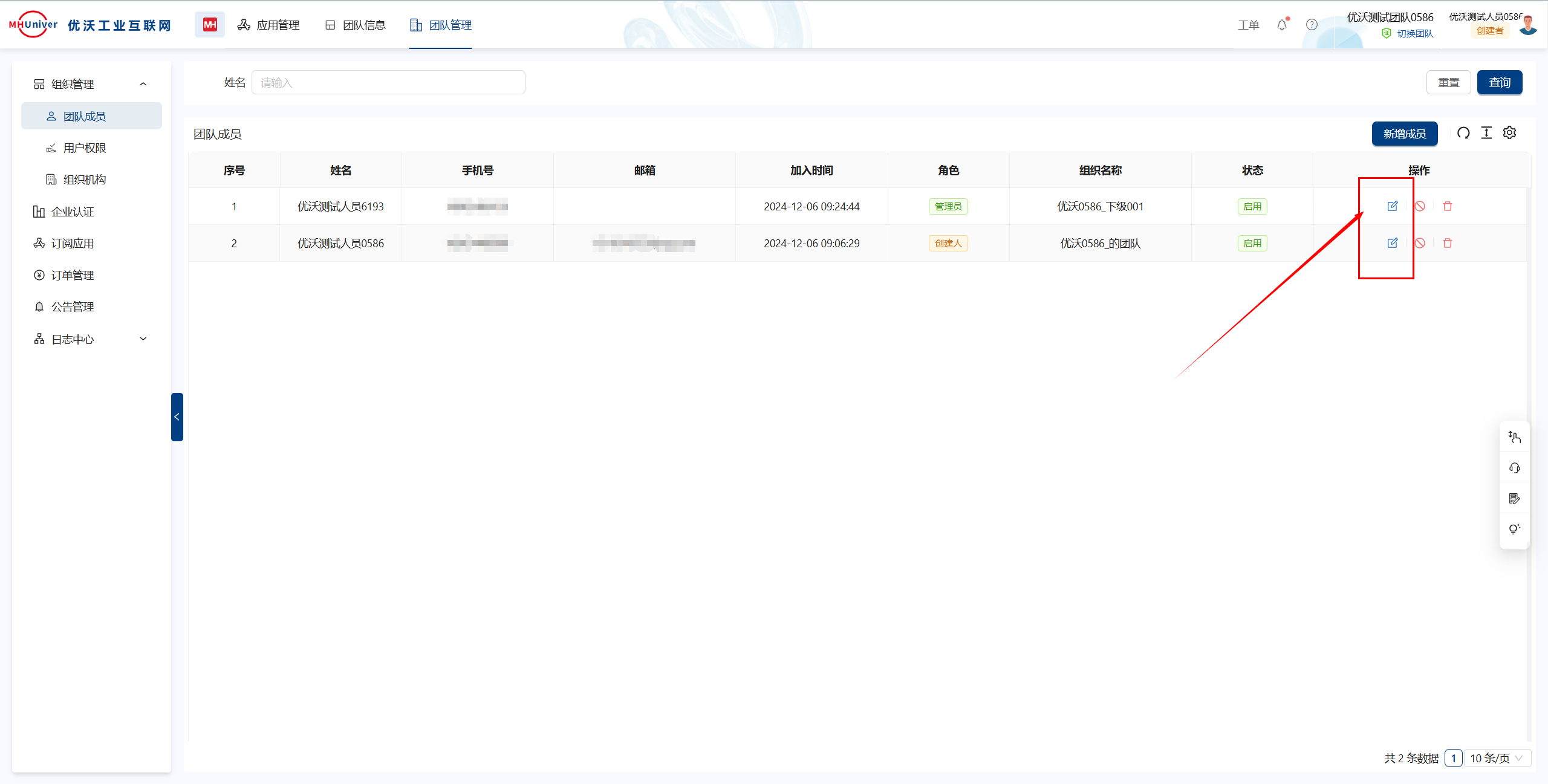The image size is (1548, 784).
Task: Click delete icon for 优沃测试人员6193 row
Action: pos(1448,206)
